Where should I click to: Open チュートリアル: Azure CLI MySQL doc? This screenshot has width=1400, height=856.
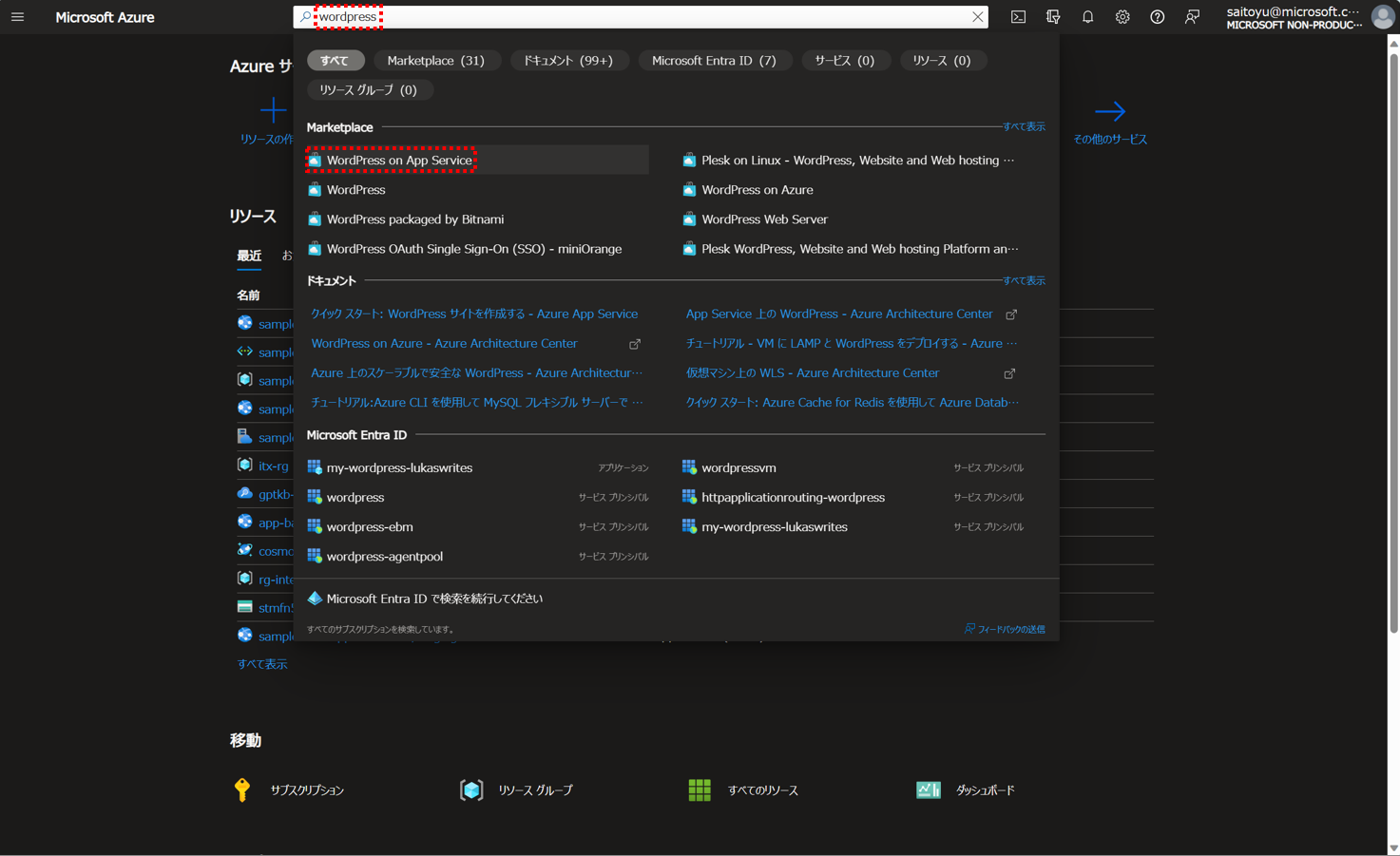pyautogui.click(x=476, y=402)
